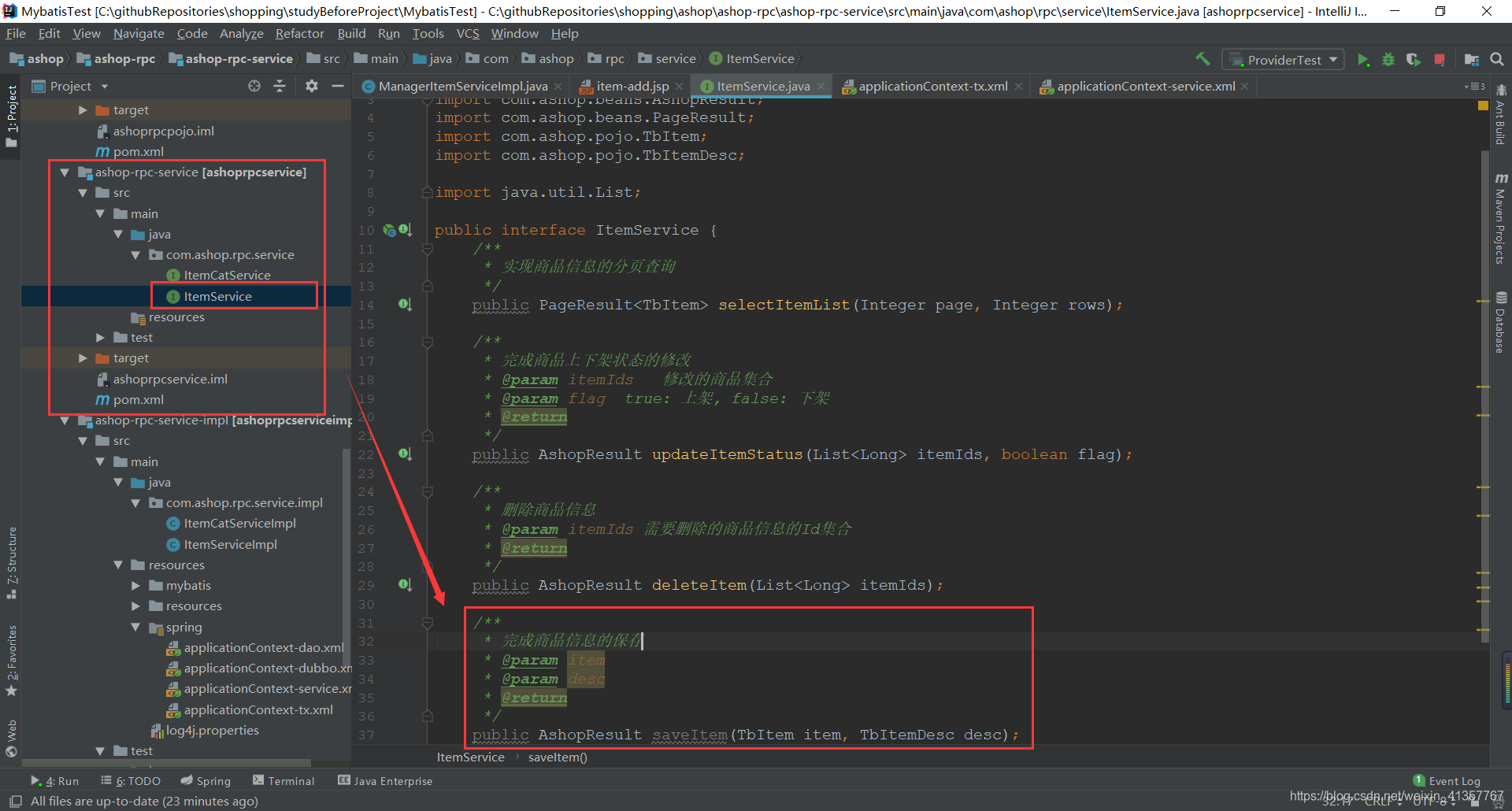Expand the test folder under ashop-rpc-service
Image resolution: width=1512 pixels, height=811 pixels.
click(x=100, y=338)
